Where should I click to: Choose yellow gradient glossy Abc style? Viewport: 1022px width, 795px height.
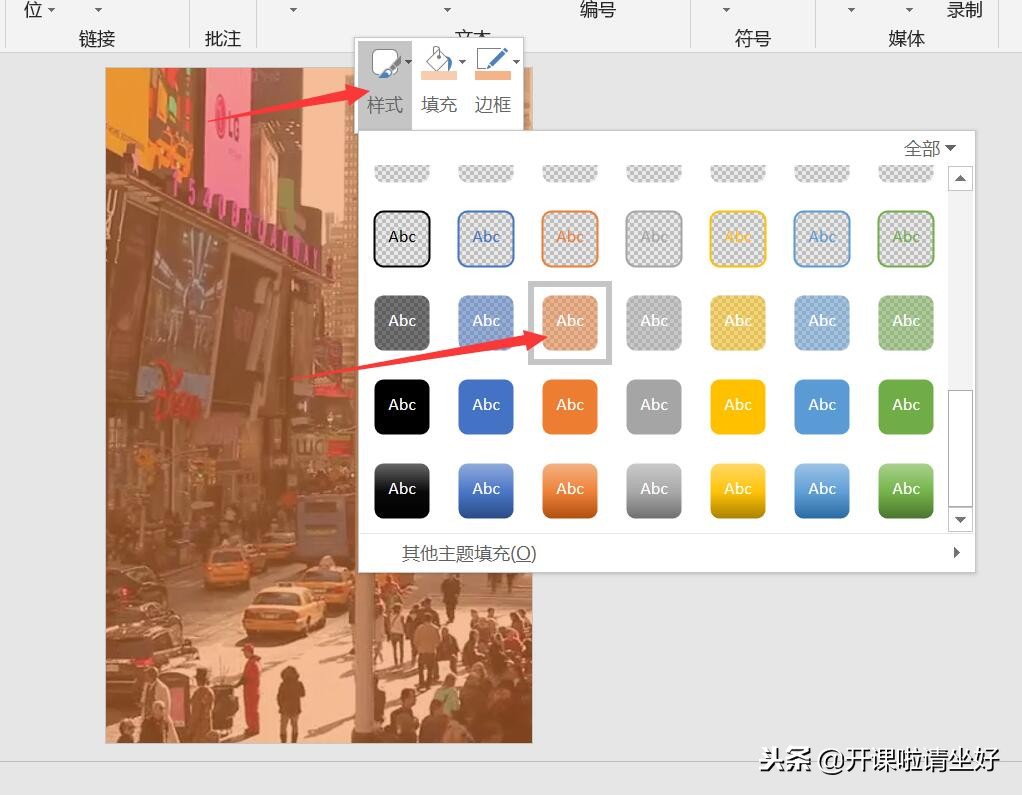738,491
